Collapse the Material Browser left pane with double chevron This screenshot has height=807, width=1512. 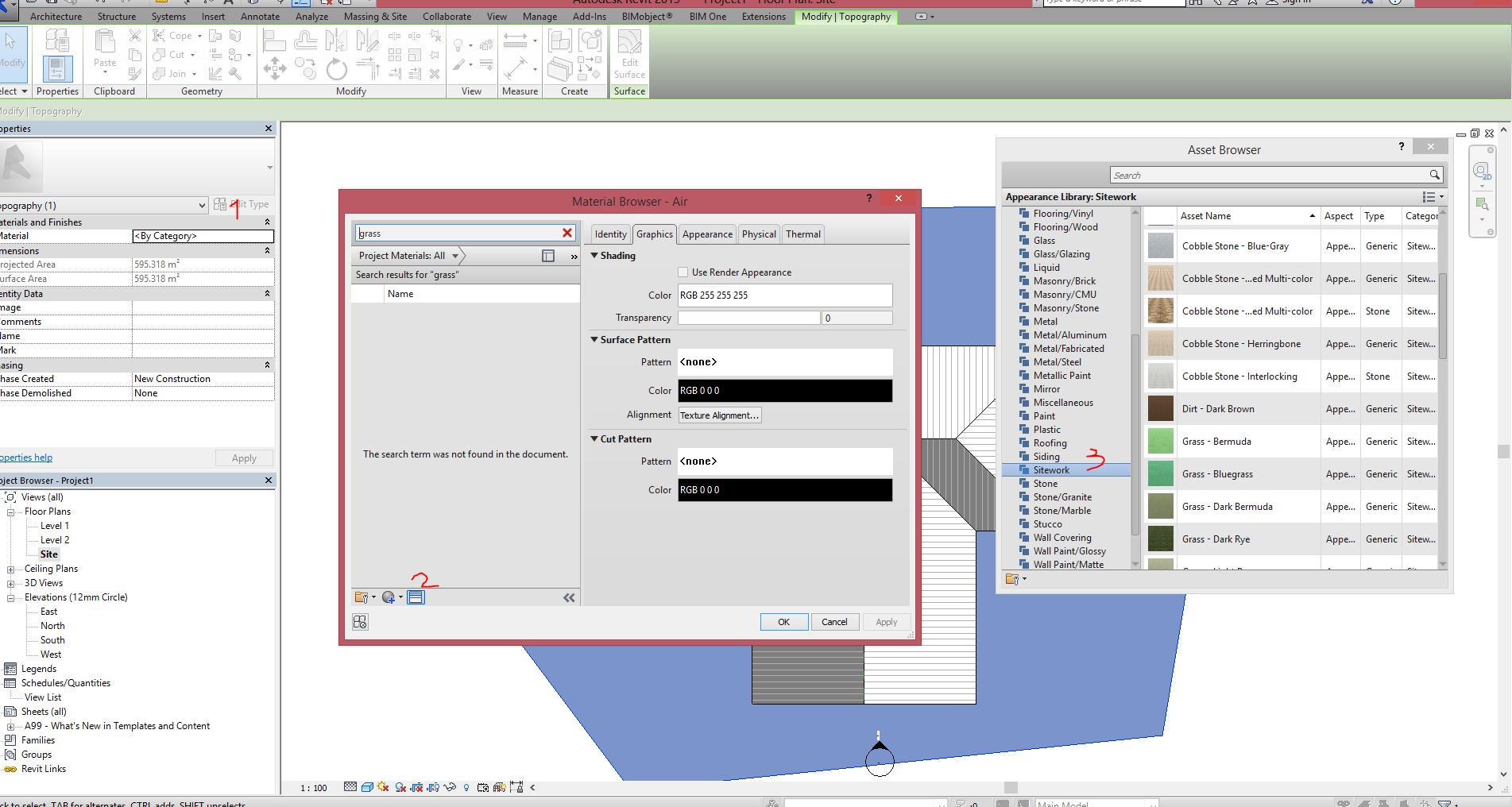pos(569,598)
